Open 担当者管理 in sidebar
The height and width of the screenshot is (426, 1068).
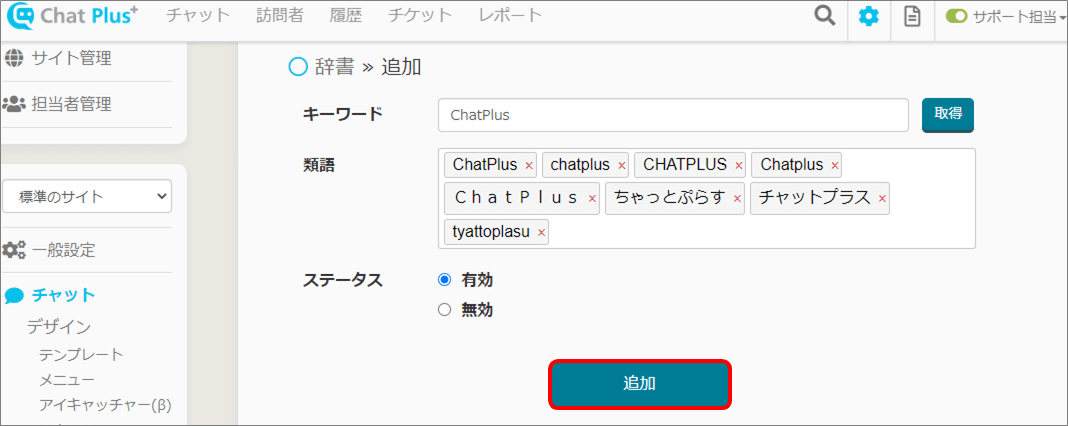pyautogui.click(x=72, y=104)
